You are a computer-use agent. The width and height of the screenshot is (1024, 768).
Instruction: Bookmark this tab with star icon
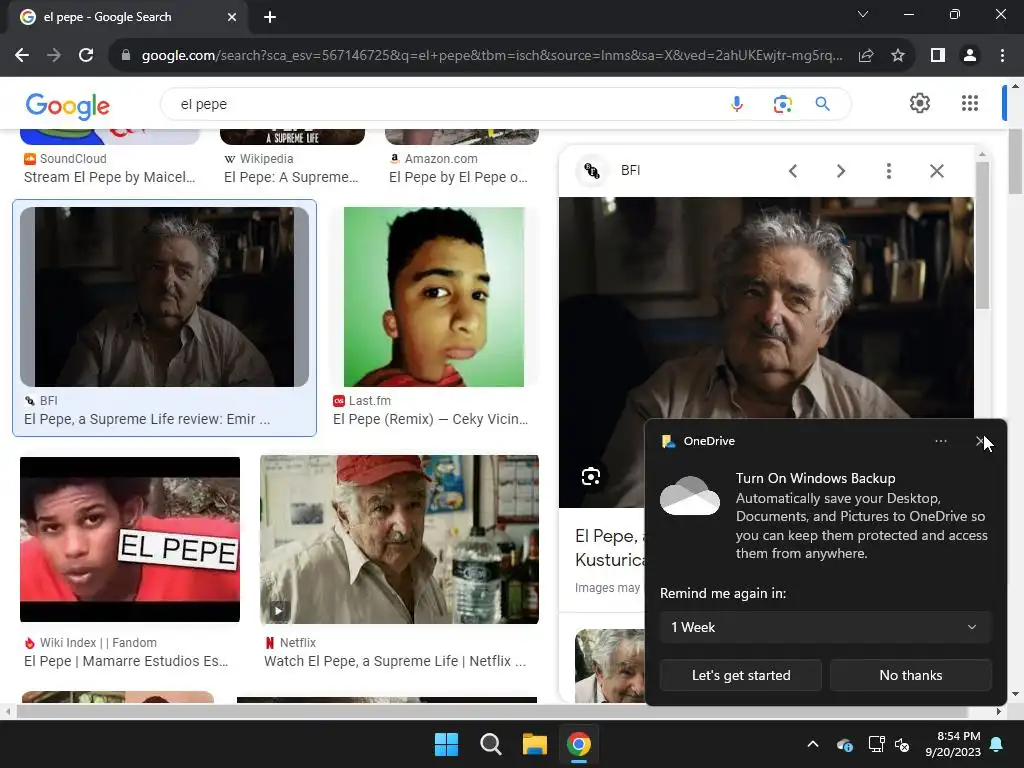click(x=898, y=56)
